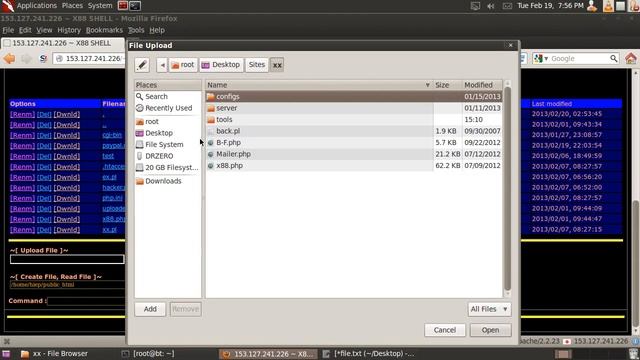Image resolution: width=640 pixels, height=360 pixels.
Task: Close the File Upload dialog
Action: point(510,45)
